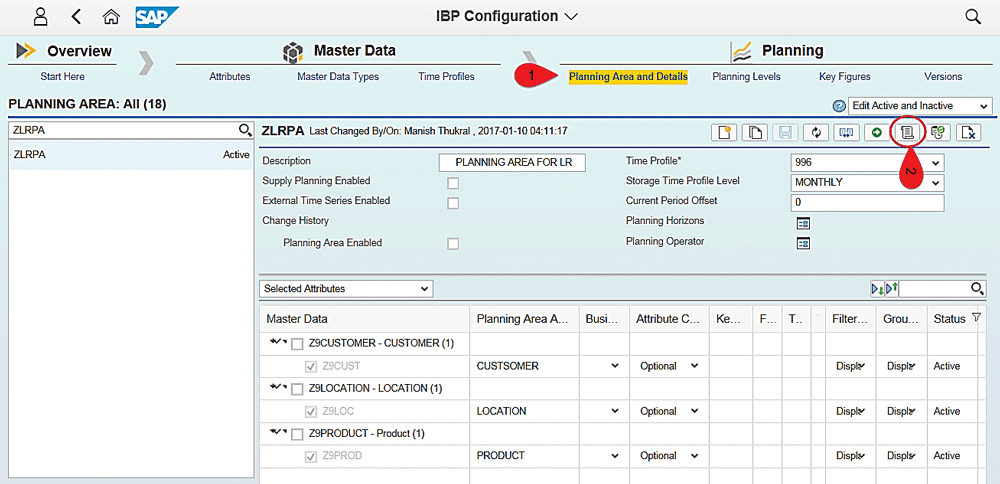Search attributes with the magnifier icon
Screen dimensions: 1000x484
pyautogui.click(x=978, y=289)
